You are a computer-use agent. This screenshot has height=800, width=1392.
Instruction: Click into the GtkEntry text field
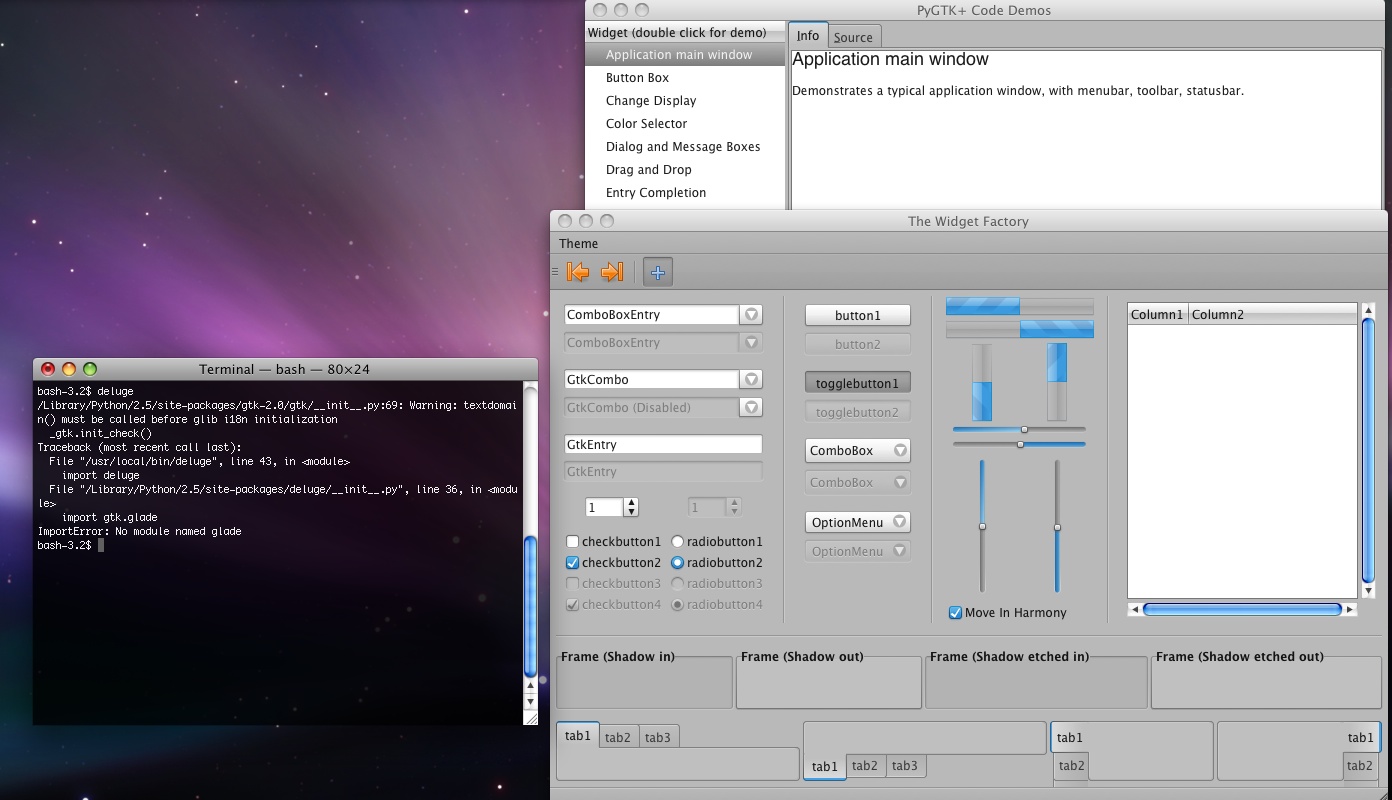[x=663, y=444]
